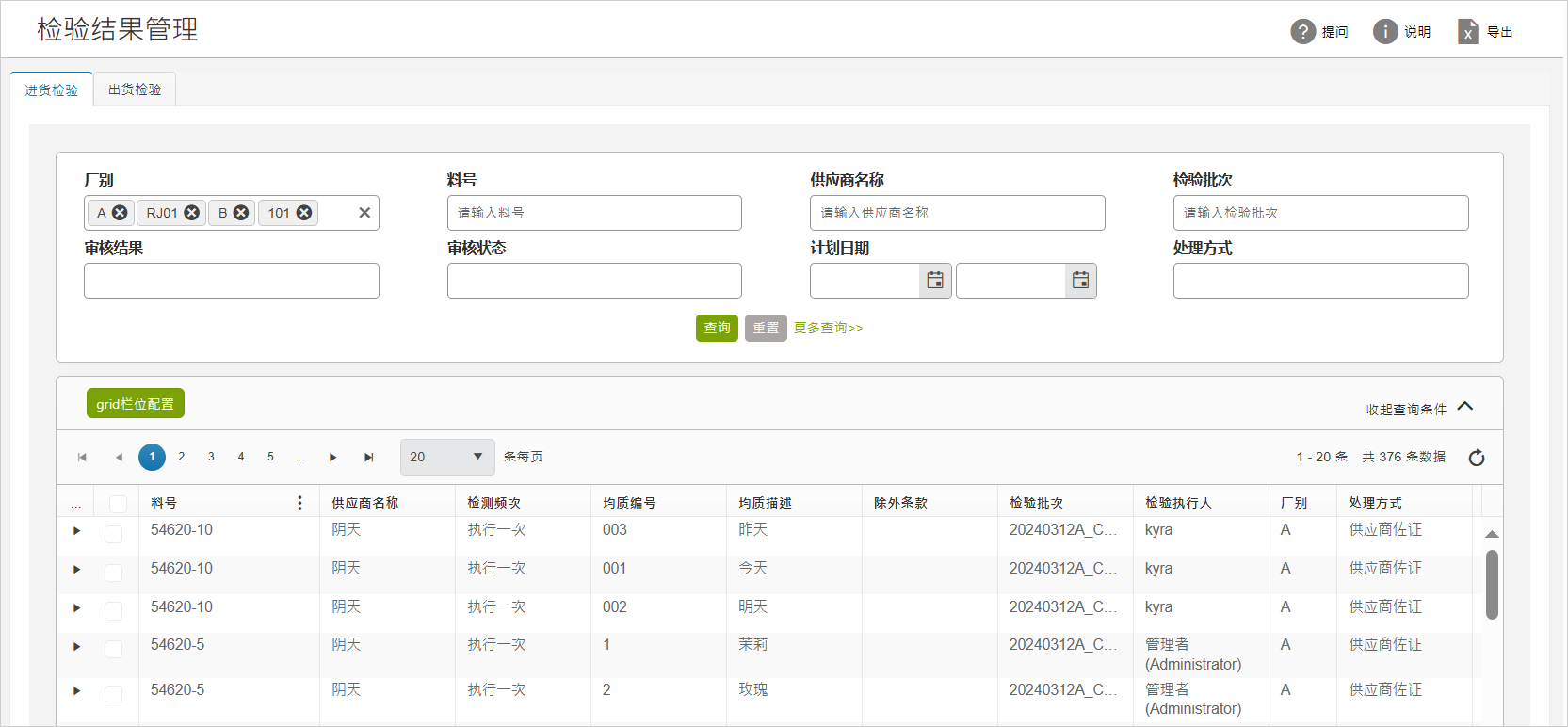Viewport: 1568px width, 727px height.
Task: Expand the row with 均质描述 昨天
Action: coord(76,531)
